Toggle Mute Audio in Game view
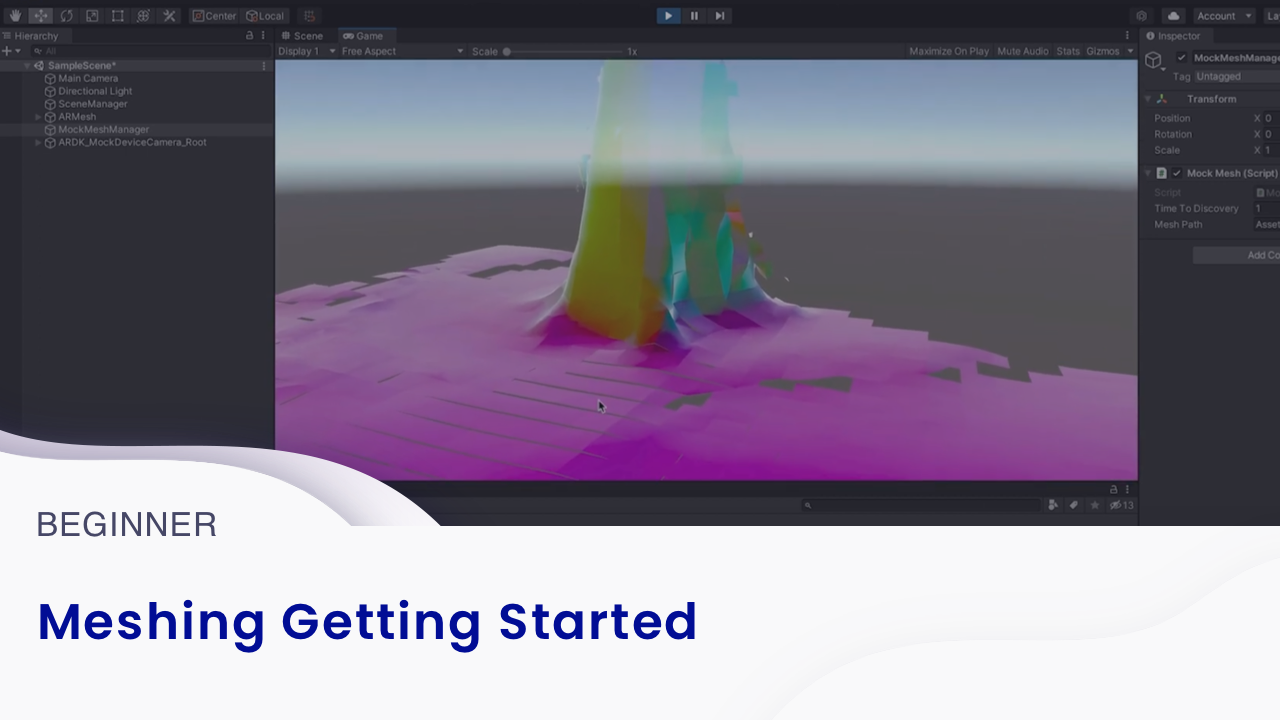Image resolution: width=1280 pixels, height=720 pixels. click(1022, 51)
